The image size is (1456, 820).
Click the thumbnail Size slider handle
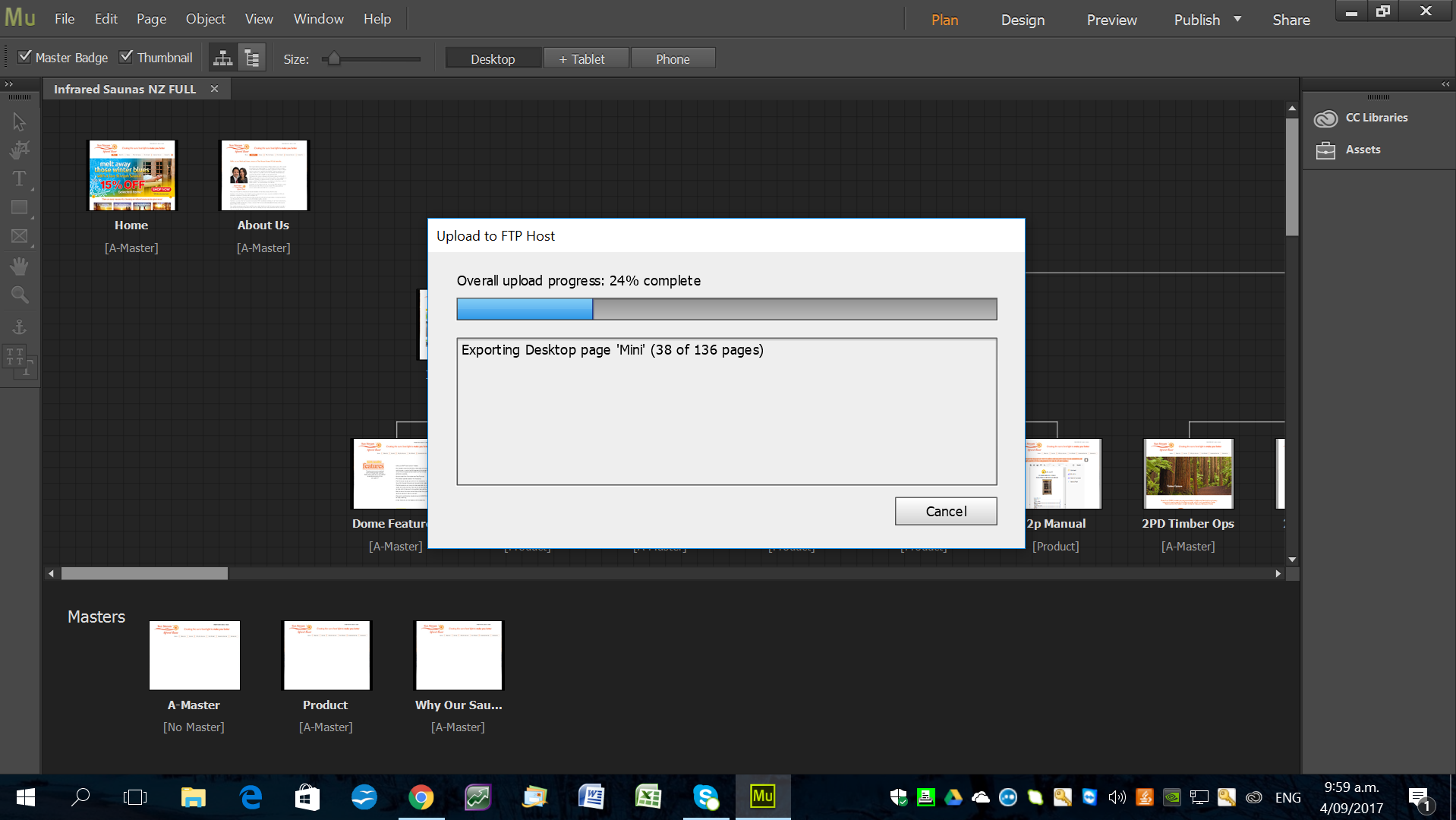(x=333, y=58)
